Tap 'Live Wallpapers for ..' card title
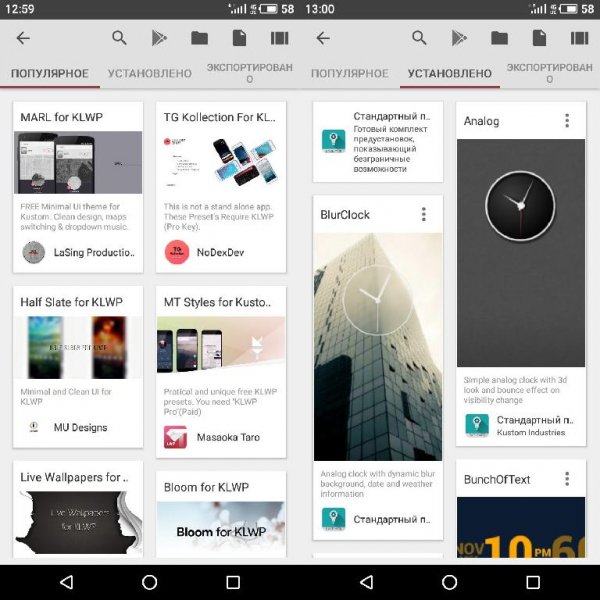The image size is (600, 600). point(74,477)
